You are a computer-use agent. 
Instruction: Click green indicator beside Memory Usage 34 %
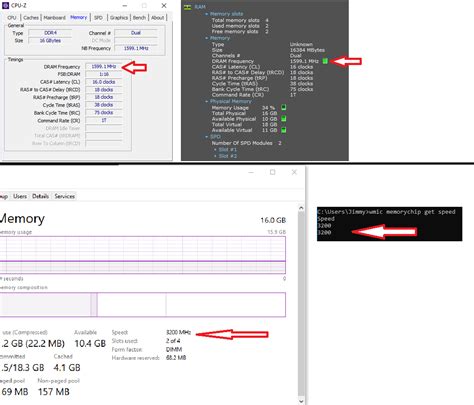click(x=284, y=107)
